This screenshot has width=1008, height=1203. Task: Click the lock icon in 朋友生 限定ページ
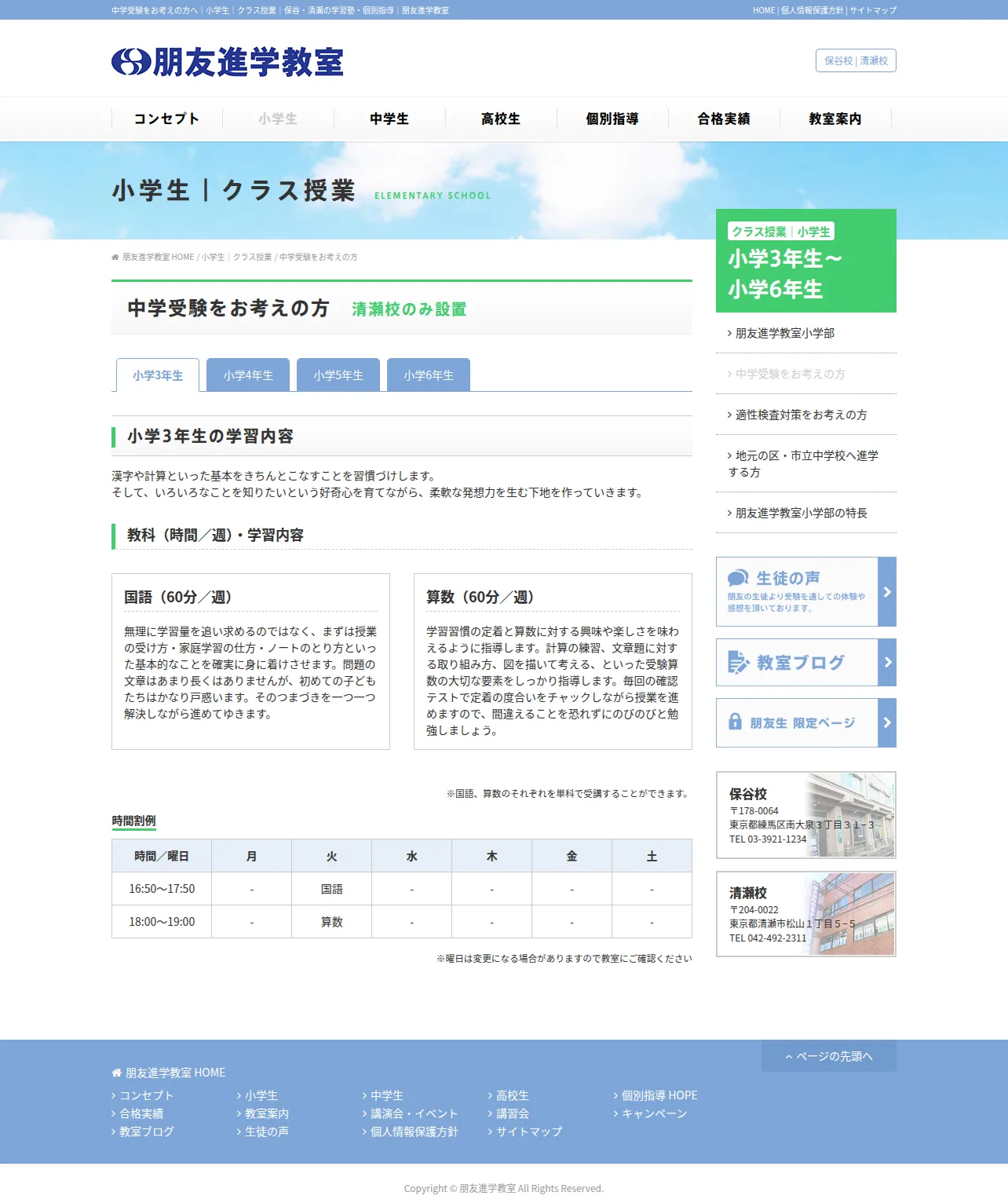pos(735,722)
